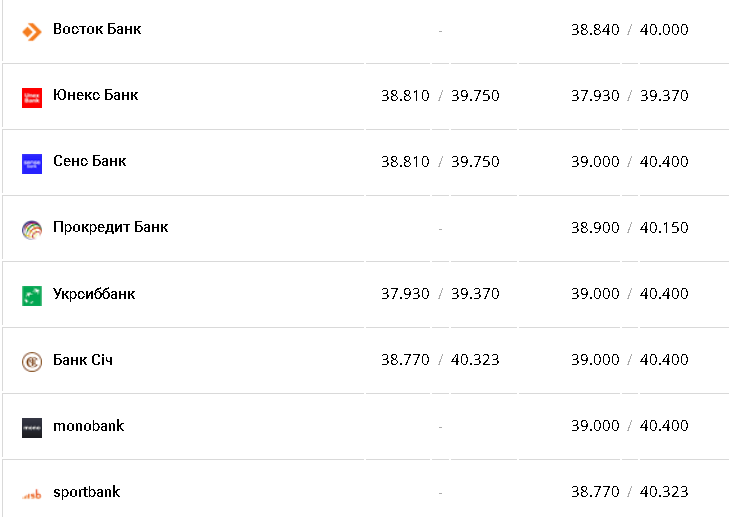Click the sportbank orange logo icon
Image resolution: width=729 pixels, height=517 pixels.
[x=32, y=493]
